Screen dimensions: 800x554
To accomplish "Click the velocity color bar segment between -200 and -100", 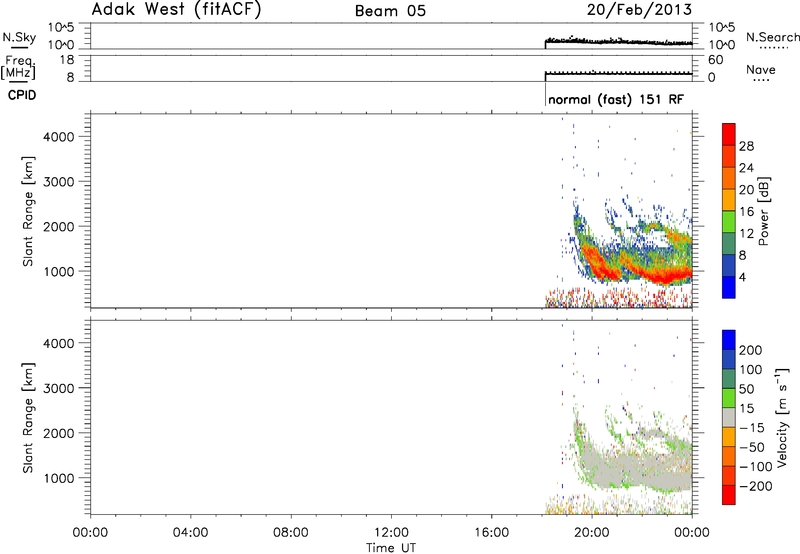I will click(x=729, y=475).
